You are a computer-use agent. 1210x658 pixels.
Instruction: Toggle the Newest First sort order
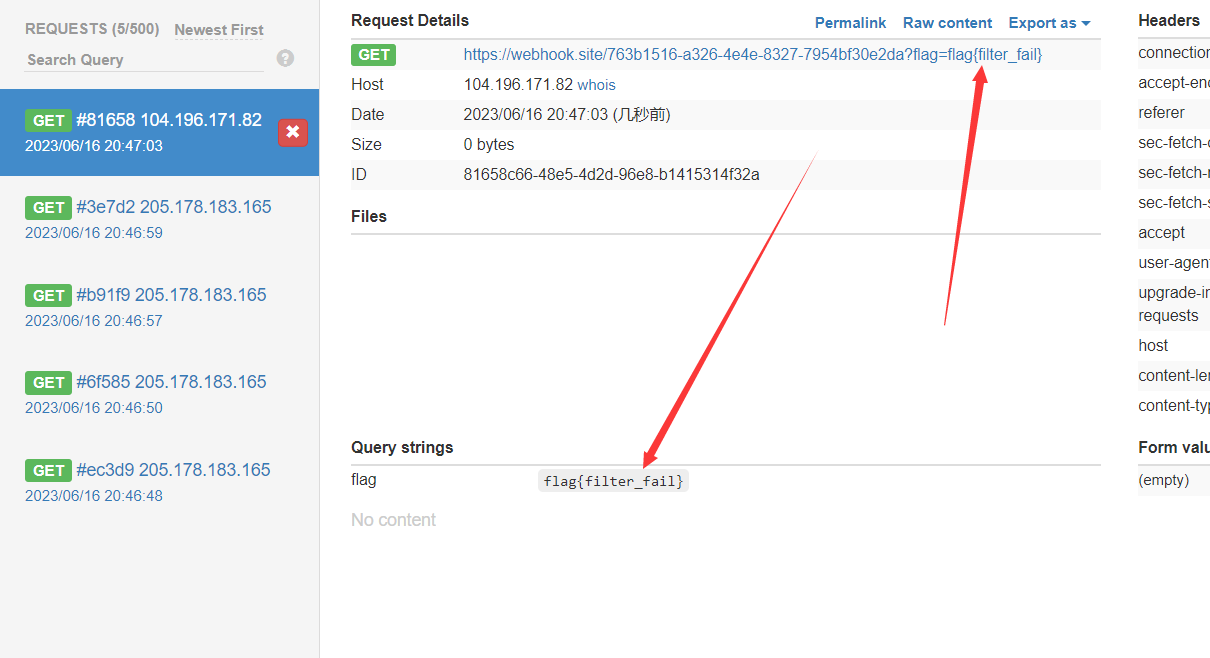pyautogui.click(x=218, y=30)
